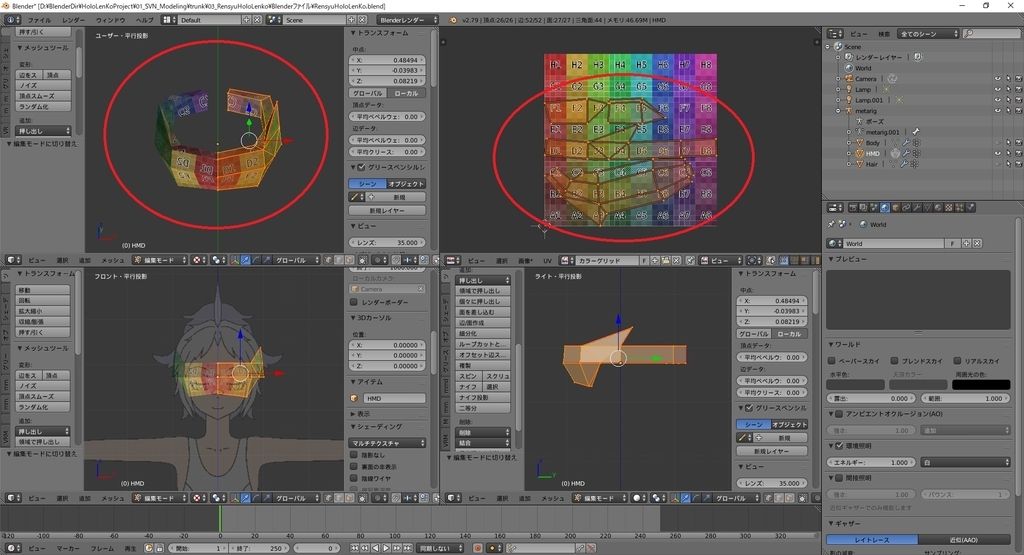Enable the リアルスカイ checkbox
1024x555 pixels.
[x=957, y=360]
